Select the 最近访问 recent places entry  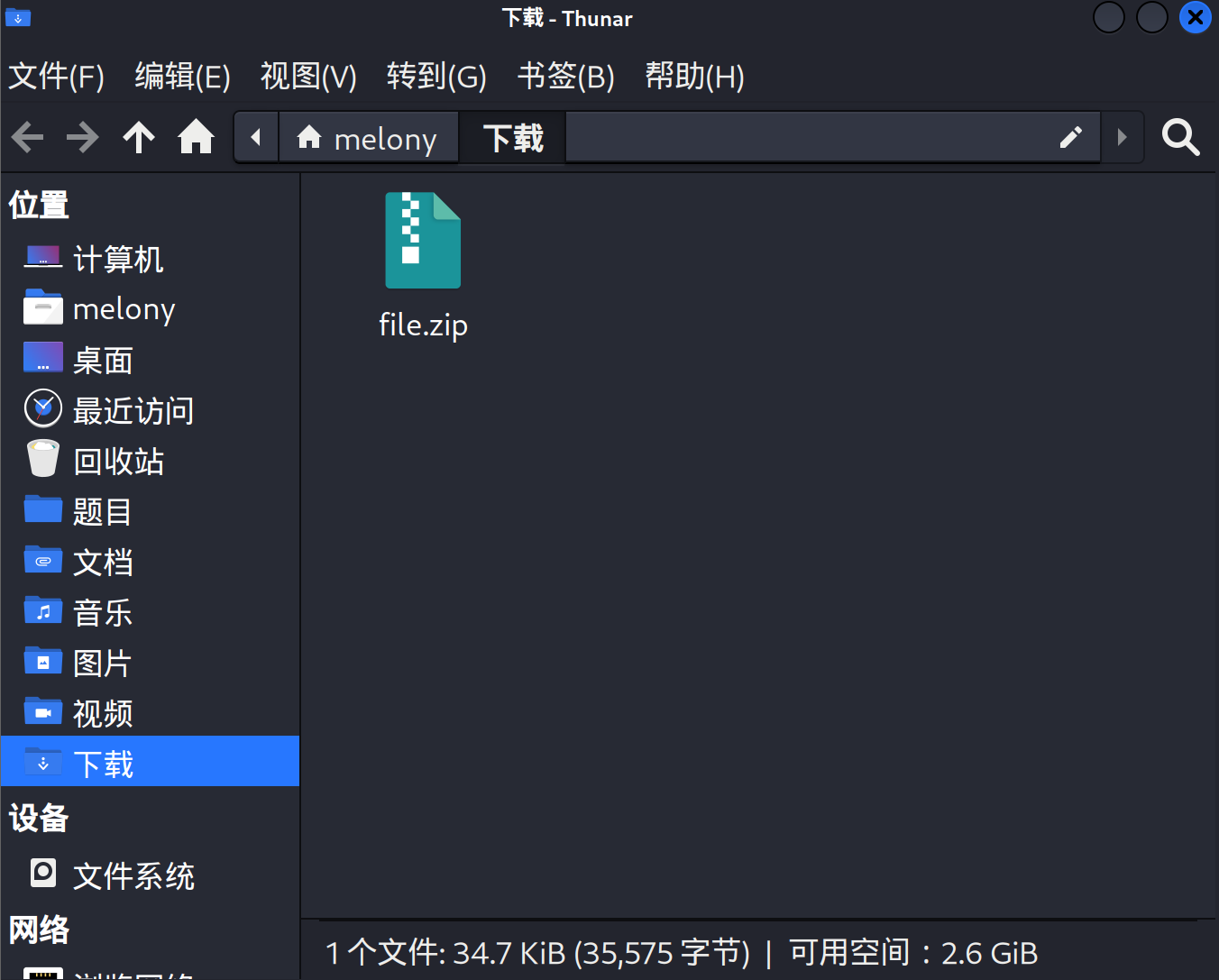coord(132,411)
